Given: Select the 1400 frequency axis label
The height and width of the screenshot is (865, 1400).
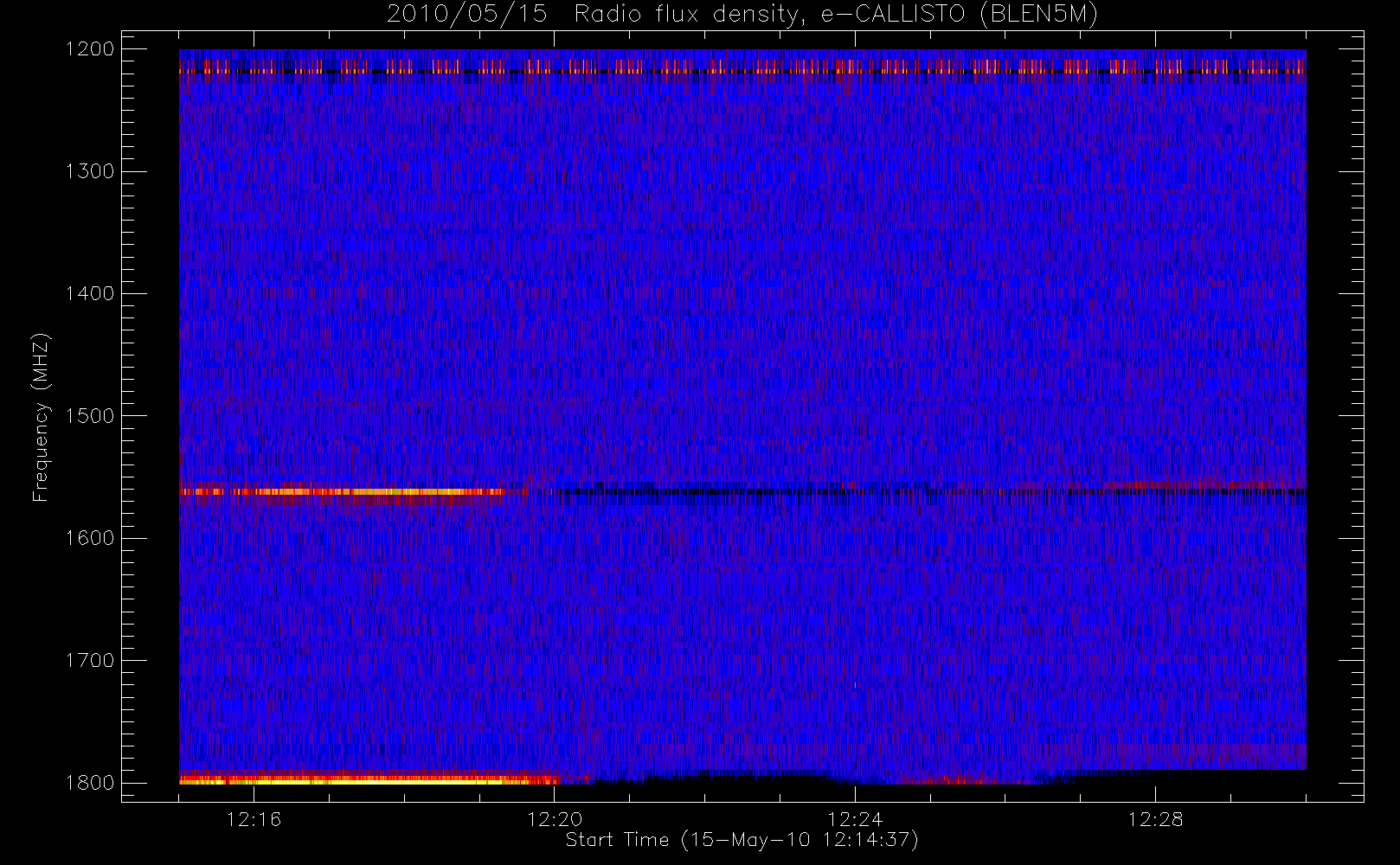Looking at the screenshot, I should click(x=90, y=293).
